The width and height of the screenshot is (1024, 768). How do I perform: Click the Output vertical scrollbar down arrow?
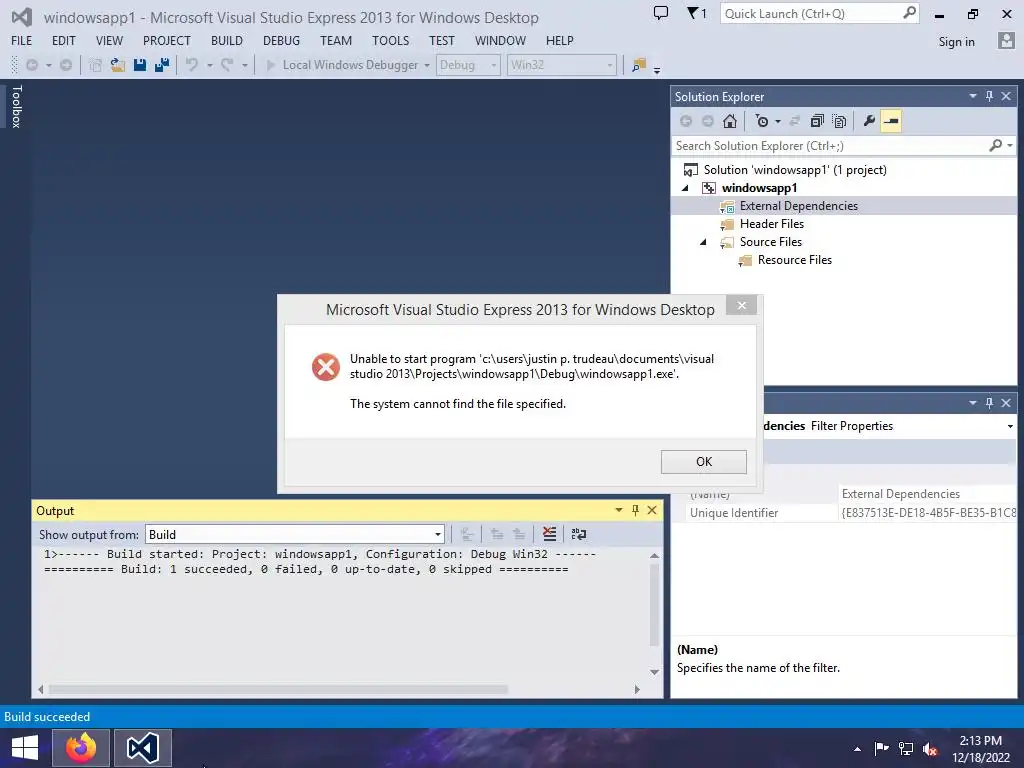pos(654,672)
